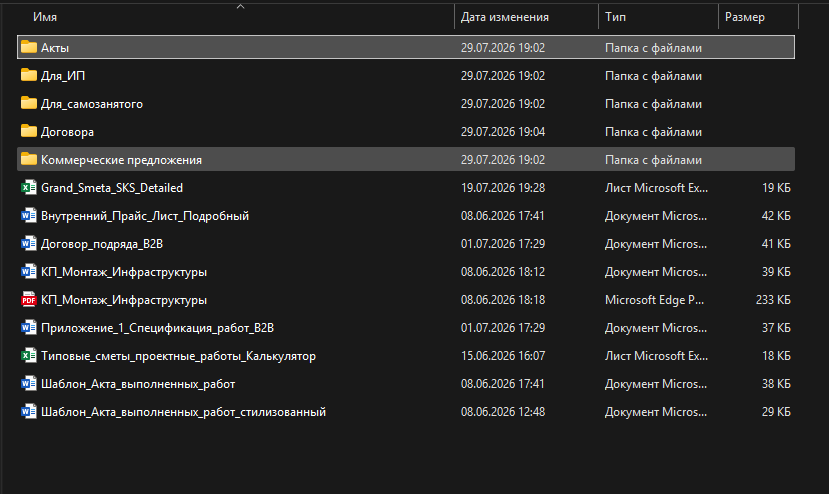Click the folder name Для_самозанятого
Viewport: 829px width, 494px height.
coord(92,104)
